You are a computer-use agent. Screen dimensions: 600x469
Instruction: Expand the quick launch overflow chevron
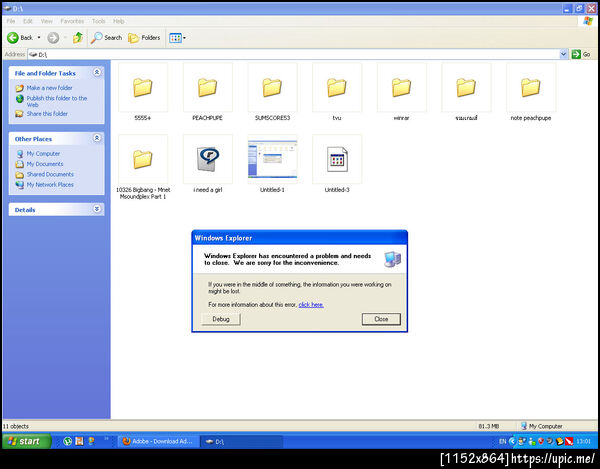(x=106, y=439)
